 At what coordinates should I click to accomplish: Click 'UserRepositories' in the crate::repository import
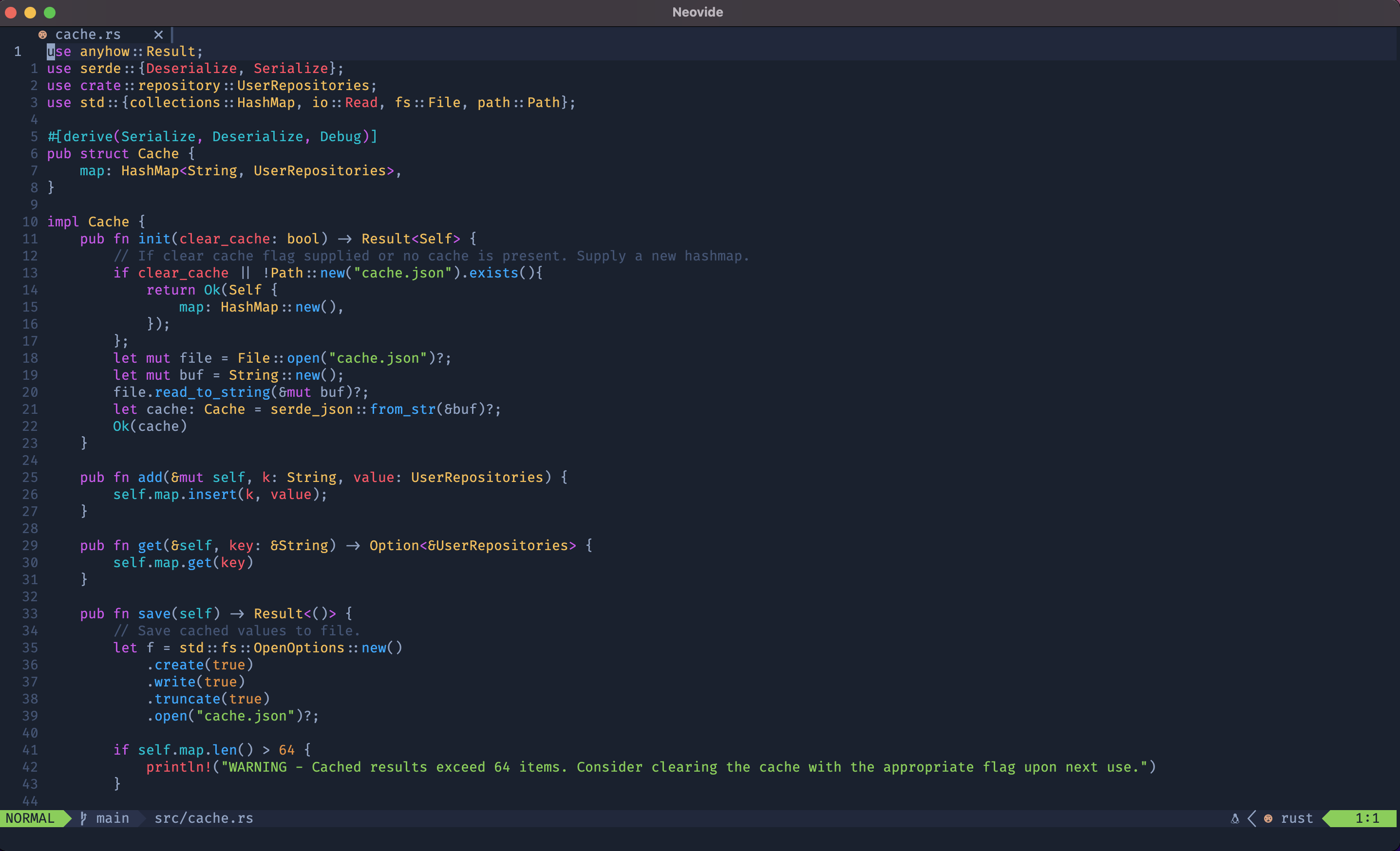303,86
